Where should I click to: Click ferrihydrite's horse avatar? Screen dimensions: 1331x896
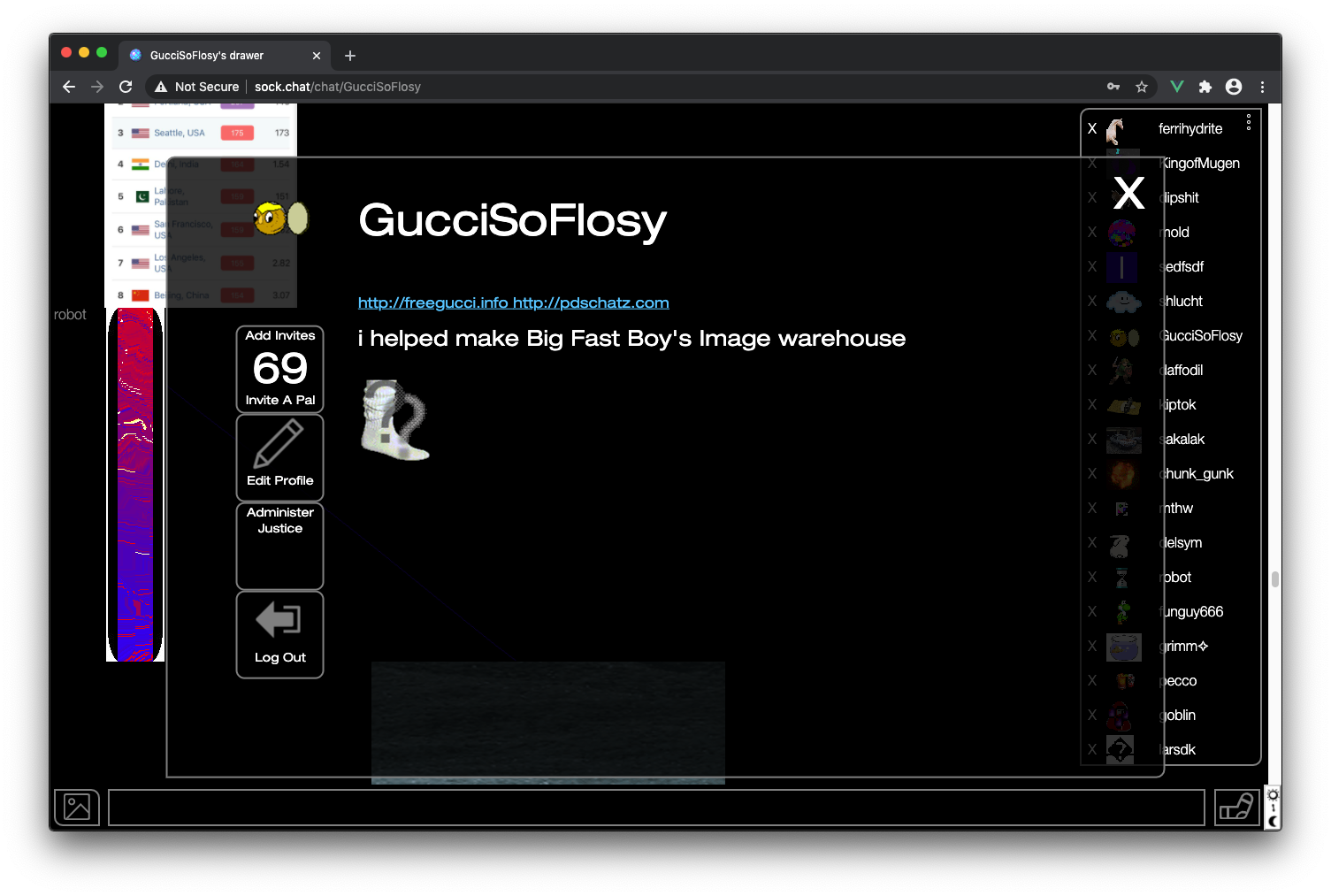[1115, 129]
